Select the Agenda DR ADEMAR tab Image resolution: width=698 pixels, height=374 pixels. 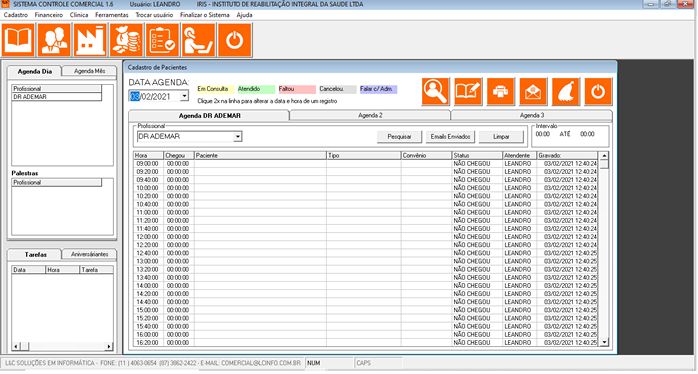(x=209, y=116)
